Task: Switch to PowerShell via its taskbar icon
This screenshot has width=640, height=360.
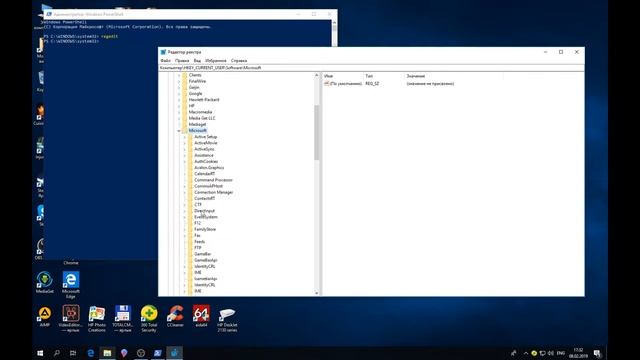Action: coord(158,353)
